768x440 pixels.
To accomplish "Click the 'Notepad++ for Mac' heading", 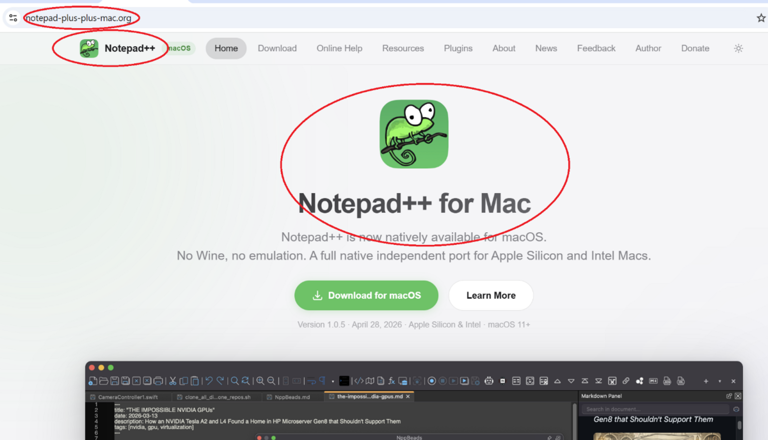I will [414, 203].
